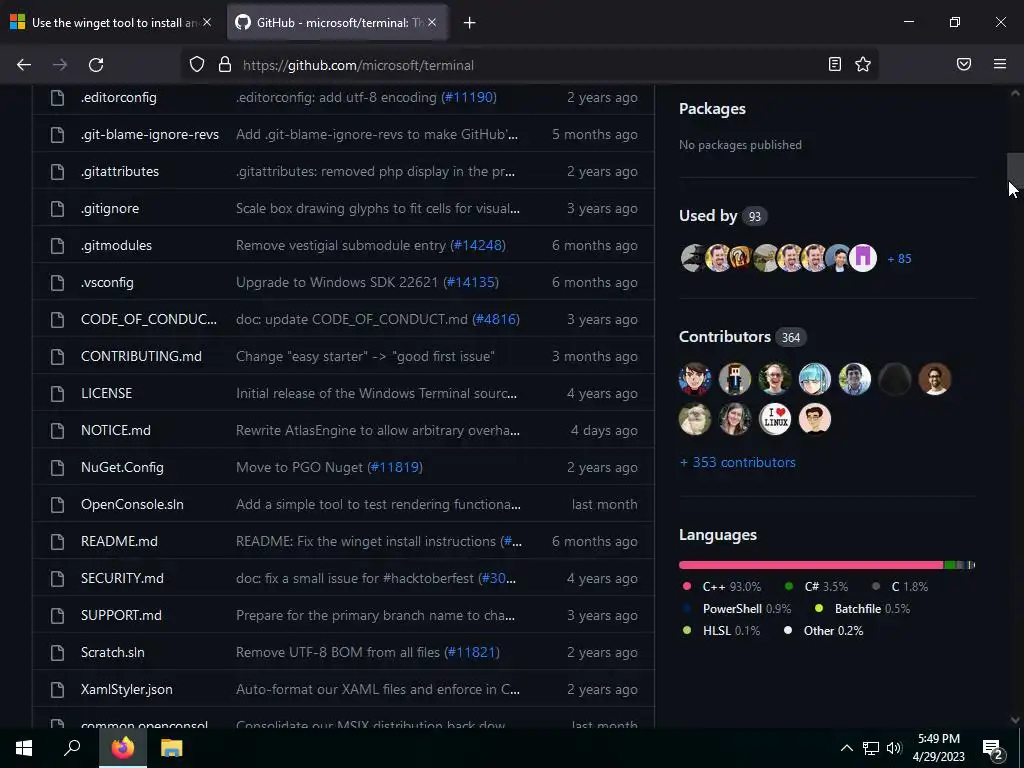Click the + 353 contributors link

(737, 462)
